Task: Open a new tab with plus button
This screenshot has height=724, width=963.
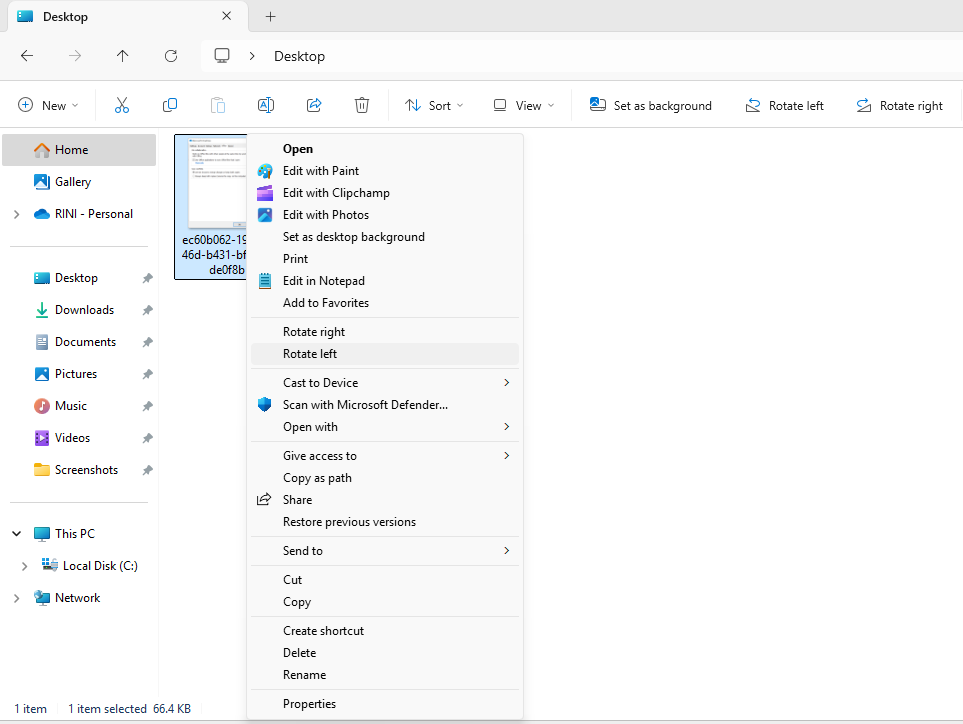Action: coord(270,17)
